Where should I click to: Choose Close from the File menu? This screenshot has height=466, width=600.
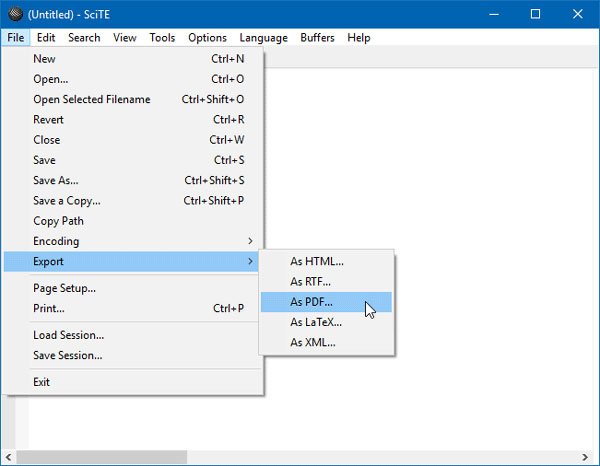tap(132, 140)
